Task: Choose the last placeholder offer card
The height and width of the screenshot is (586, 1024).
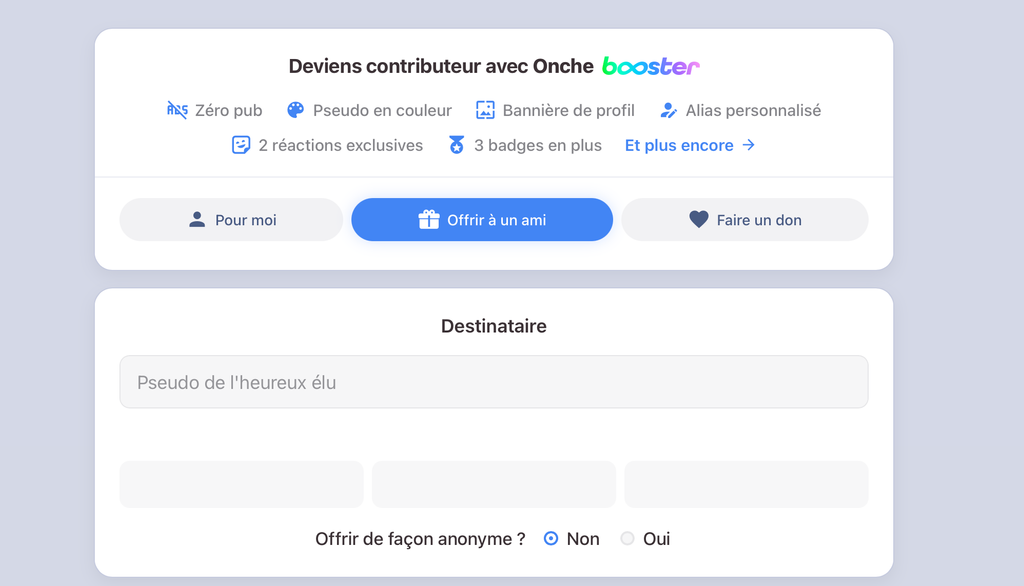Action: 746,484
